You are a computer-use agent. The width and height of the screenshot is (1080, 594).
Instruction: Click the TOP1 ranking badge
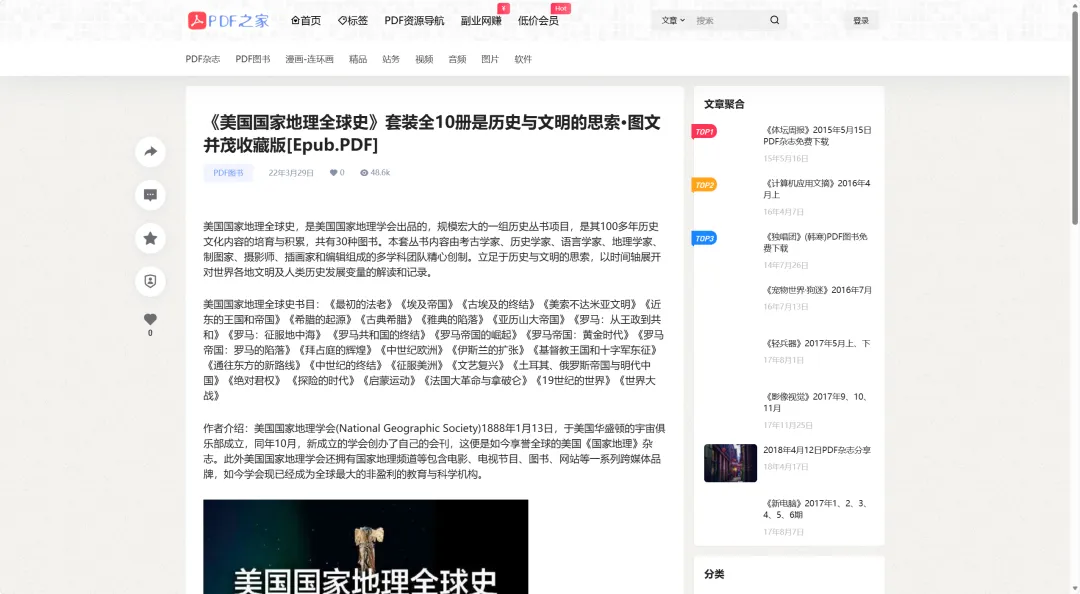[704, 132]
